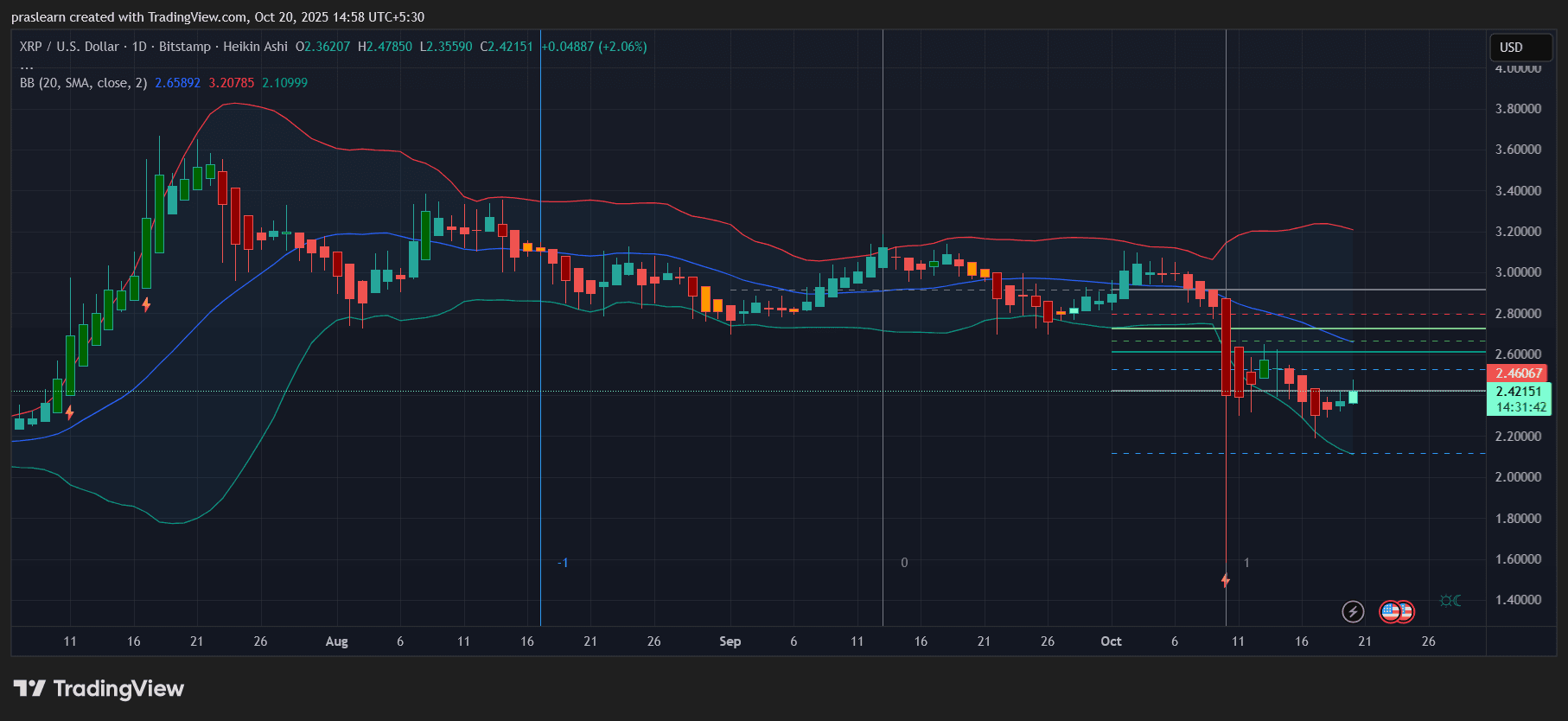
Task: Click the TradingView logo
Action: coord(99,689)
